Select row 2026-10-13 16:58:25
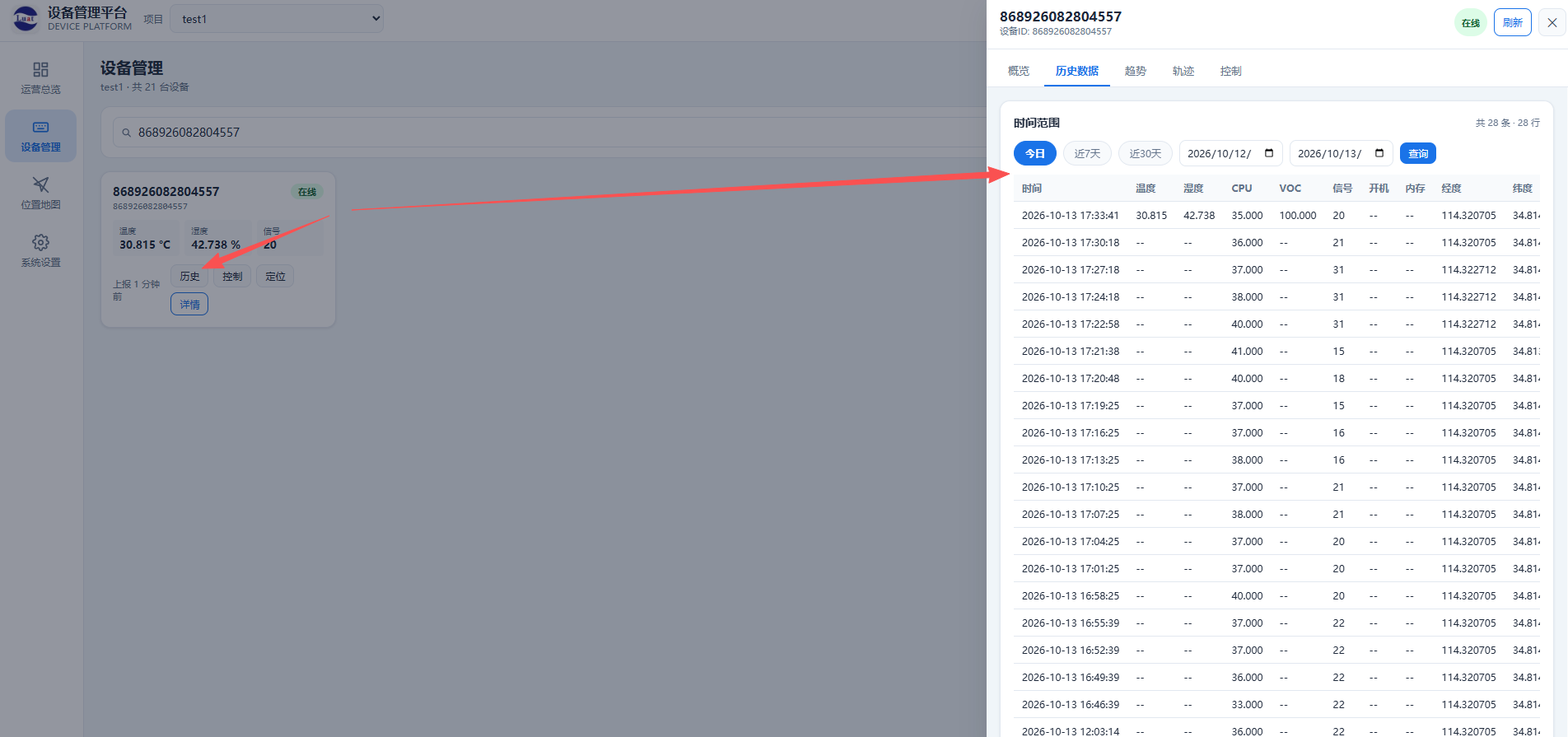 tap(1276, 596)
